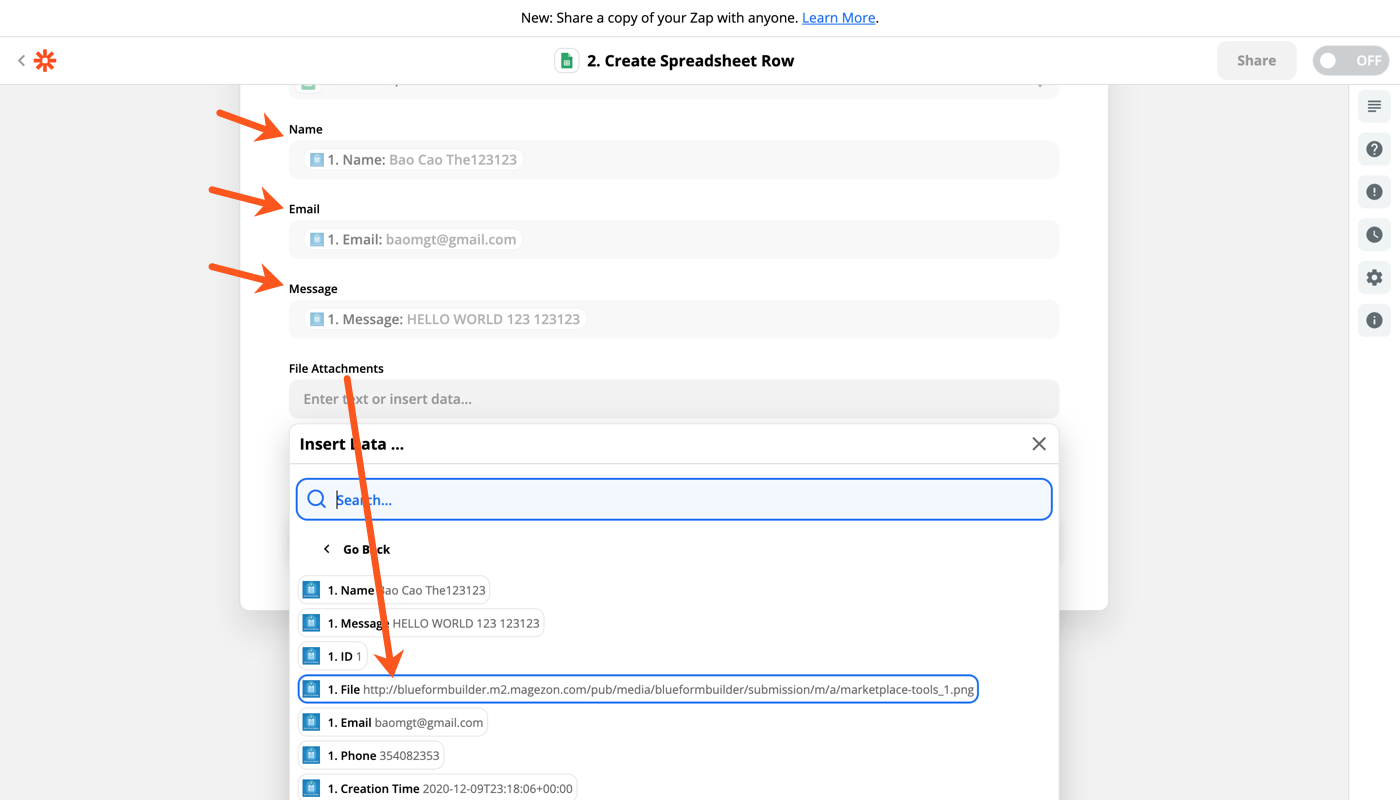Open the Learn More link
This screenshot has height=800, width=1400.
[x=838, y=17]
